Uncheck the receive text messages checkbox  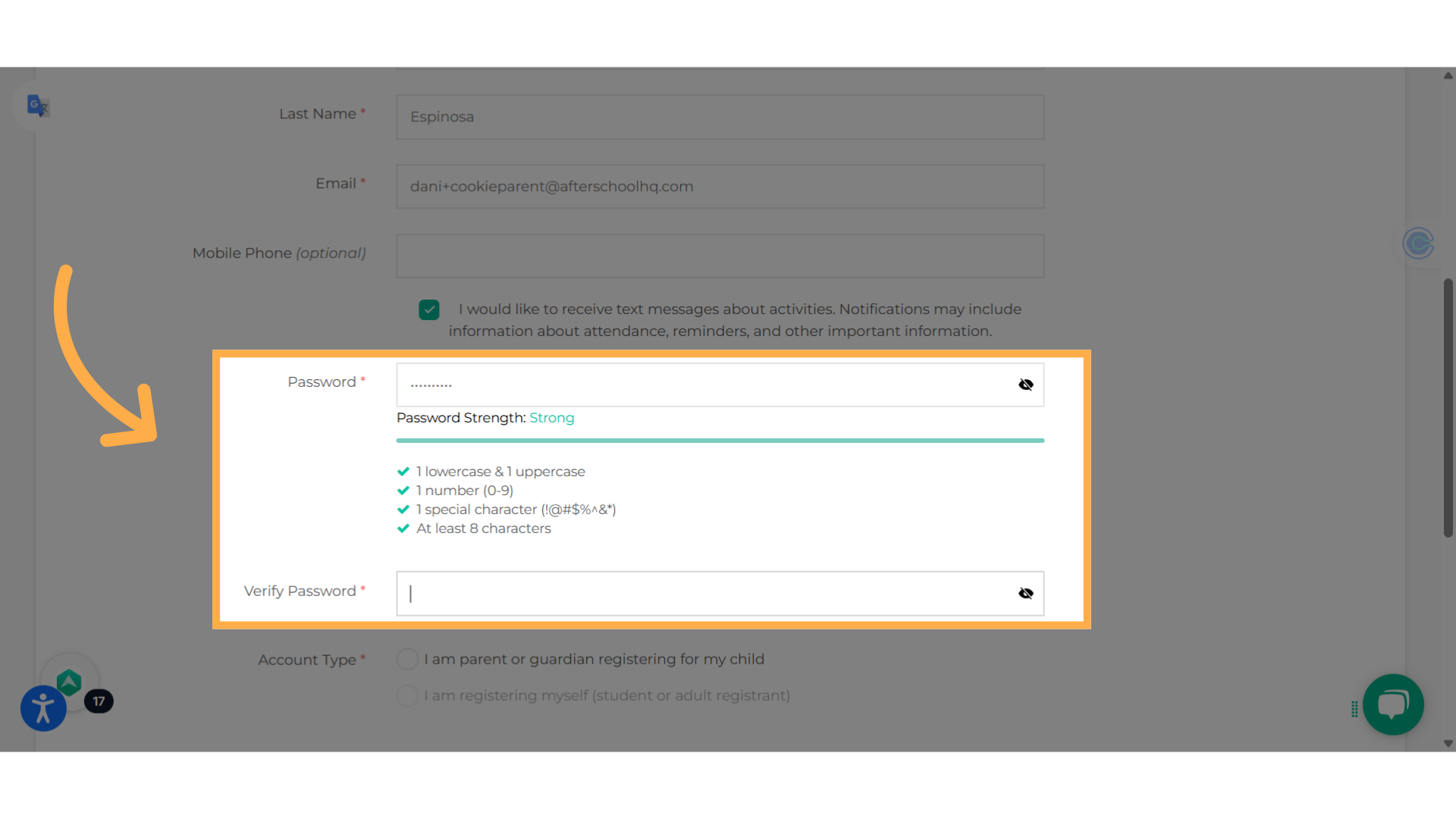tap(429, 309)
